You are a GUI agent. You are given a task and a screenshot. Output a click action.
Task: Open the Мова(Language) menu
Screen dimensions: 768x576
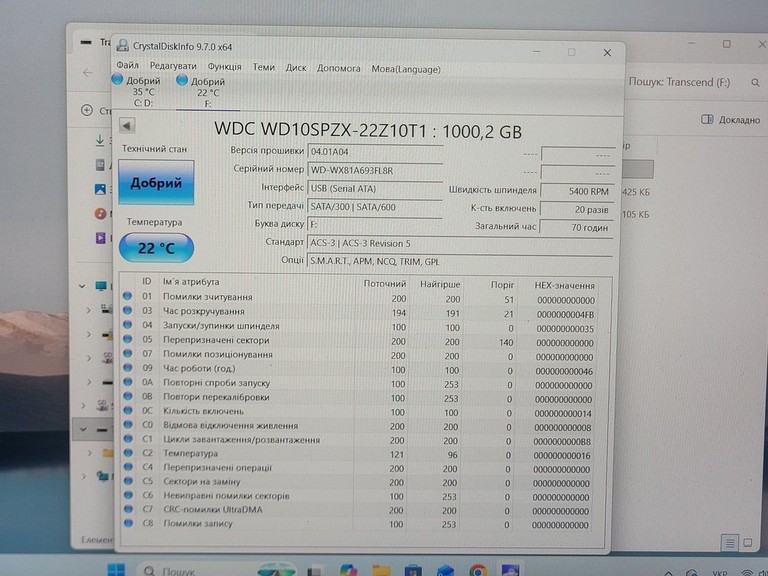coord(406,70)
